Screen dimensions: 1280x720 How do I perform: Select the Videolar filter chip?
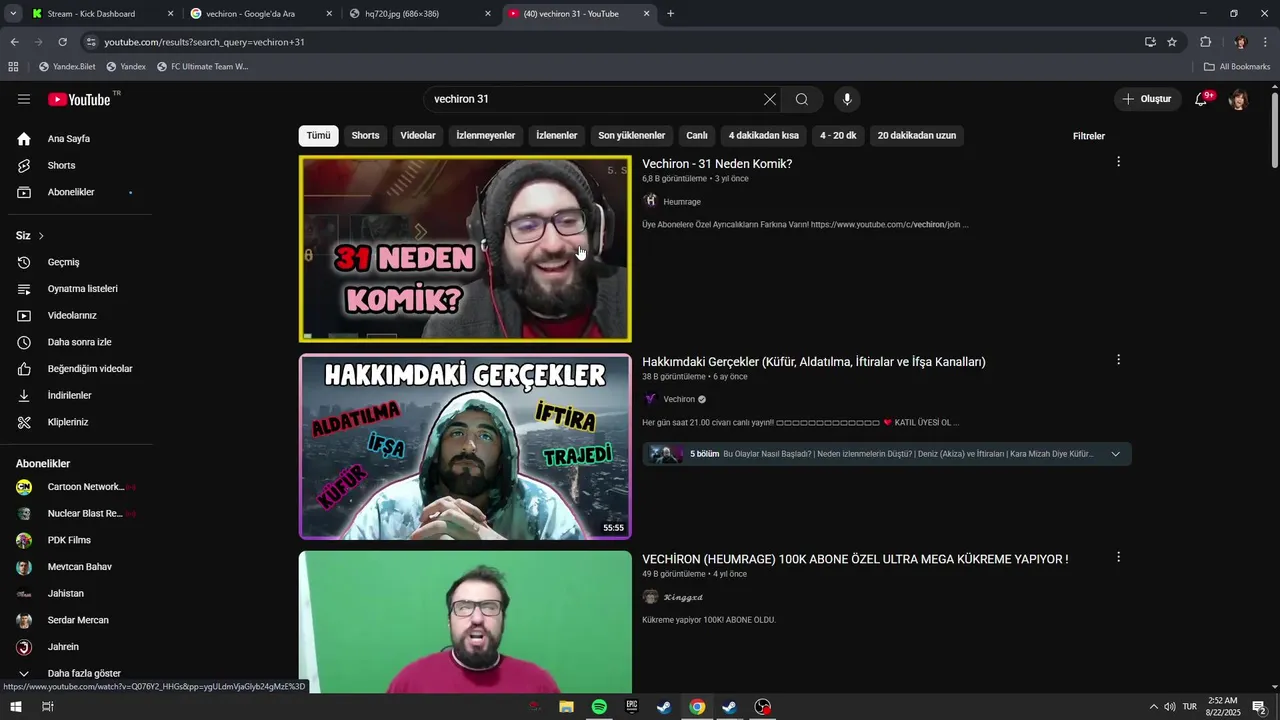coord(418,136)
